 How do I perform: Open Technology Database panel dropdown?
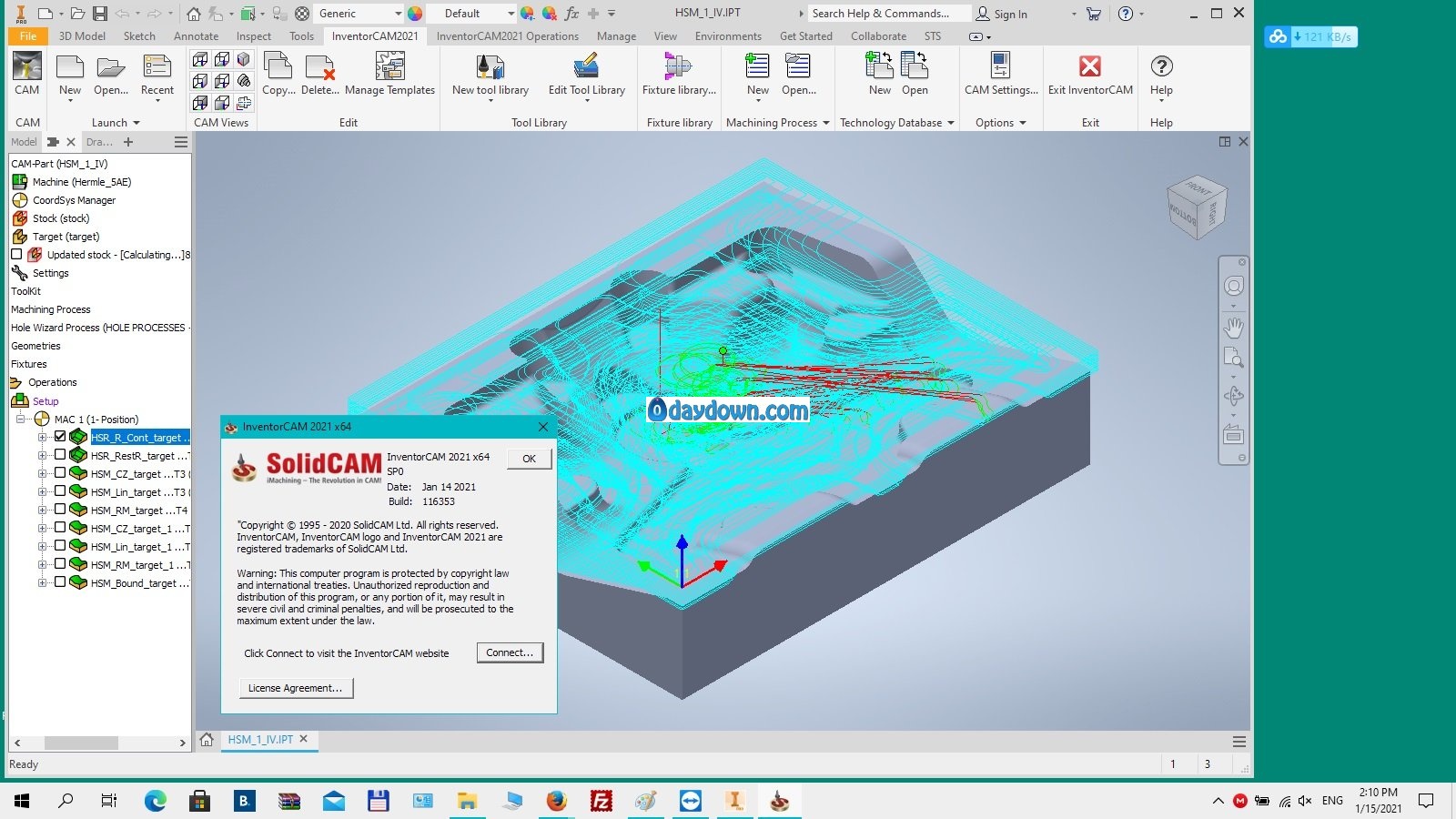[x=951, y=123]
